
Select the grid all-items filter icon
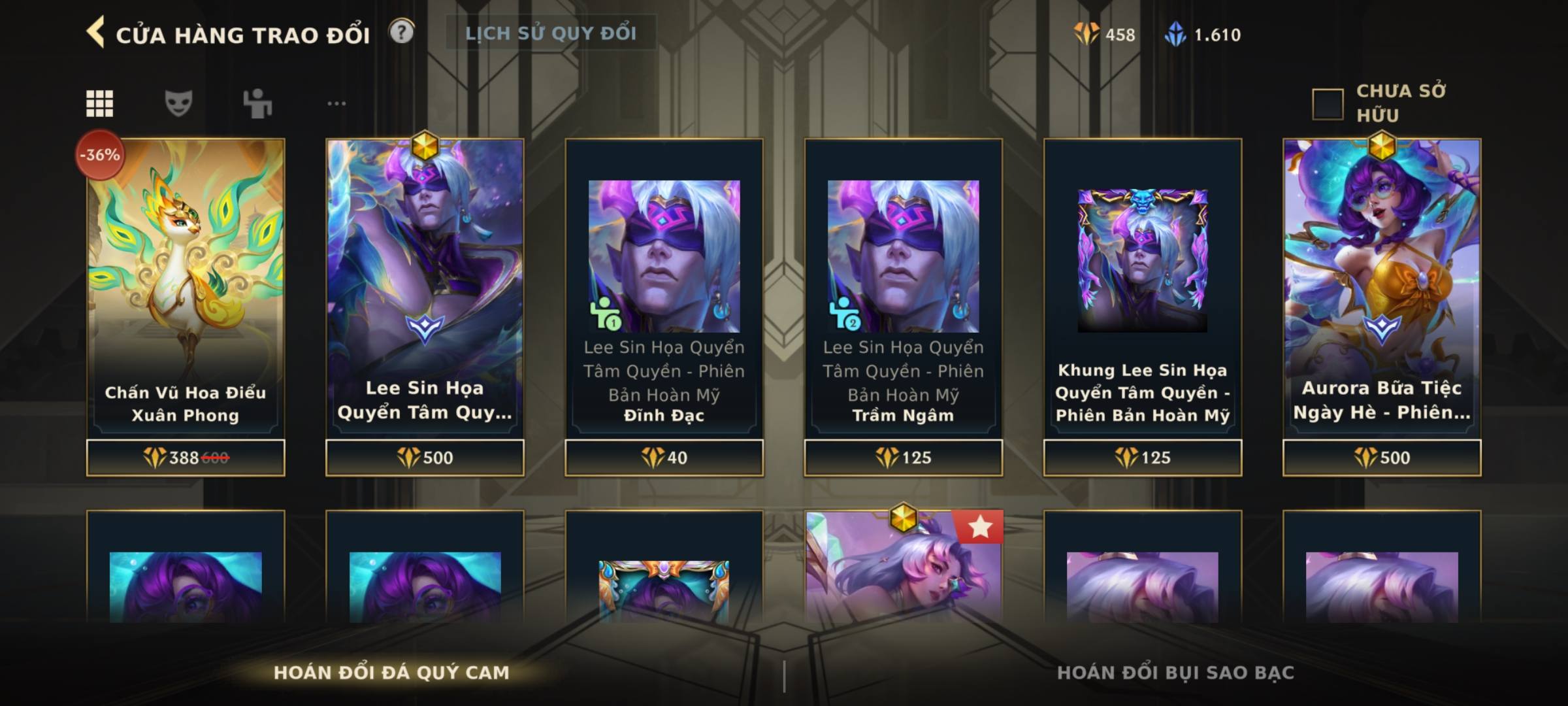click(99, 103)
